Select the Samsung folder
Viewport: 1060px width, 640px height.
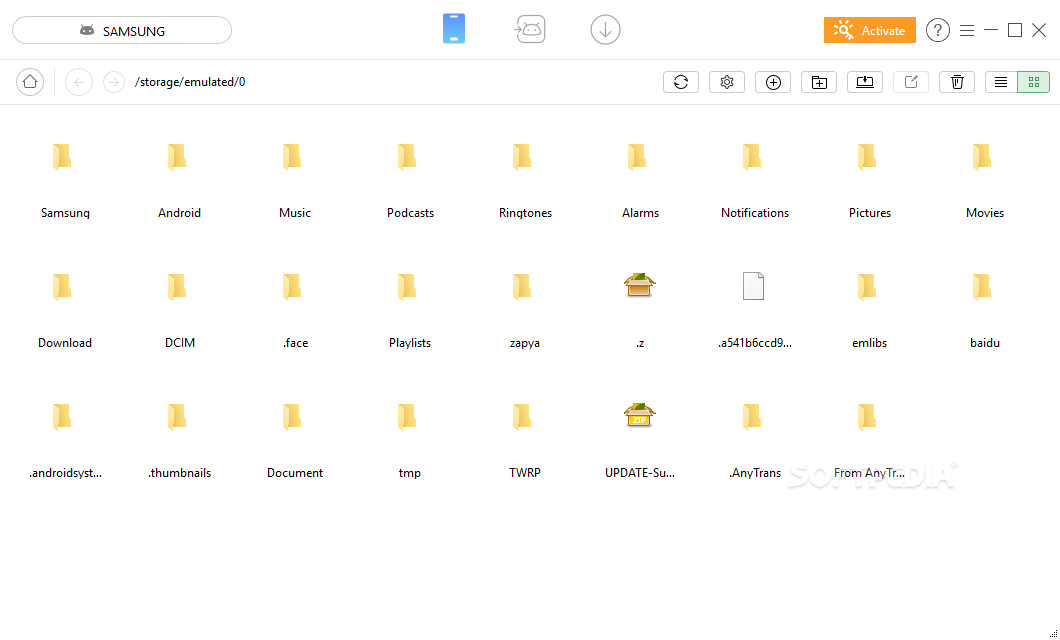[x=65, y=180]
